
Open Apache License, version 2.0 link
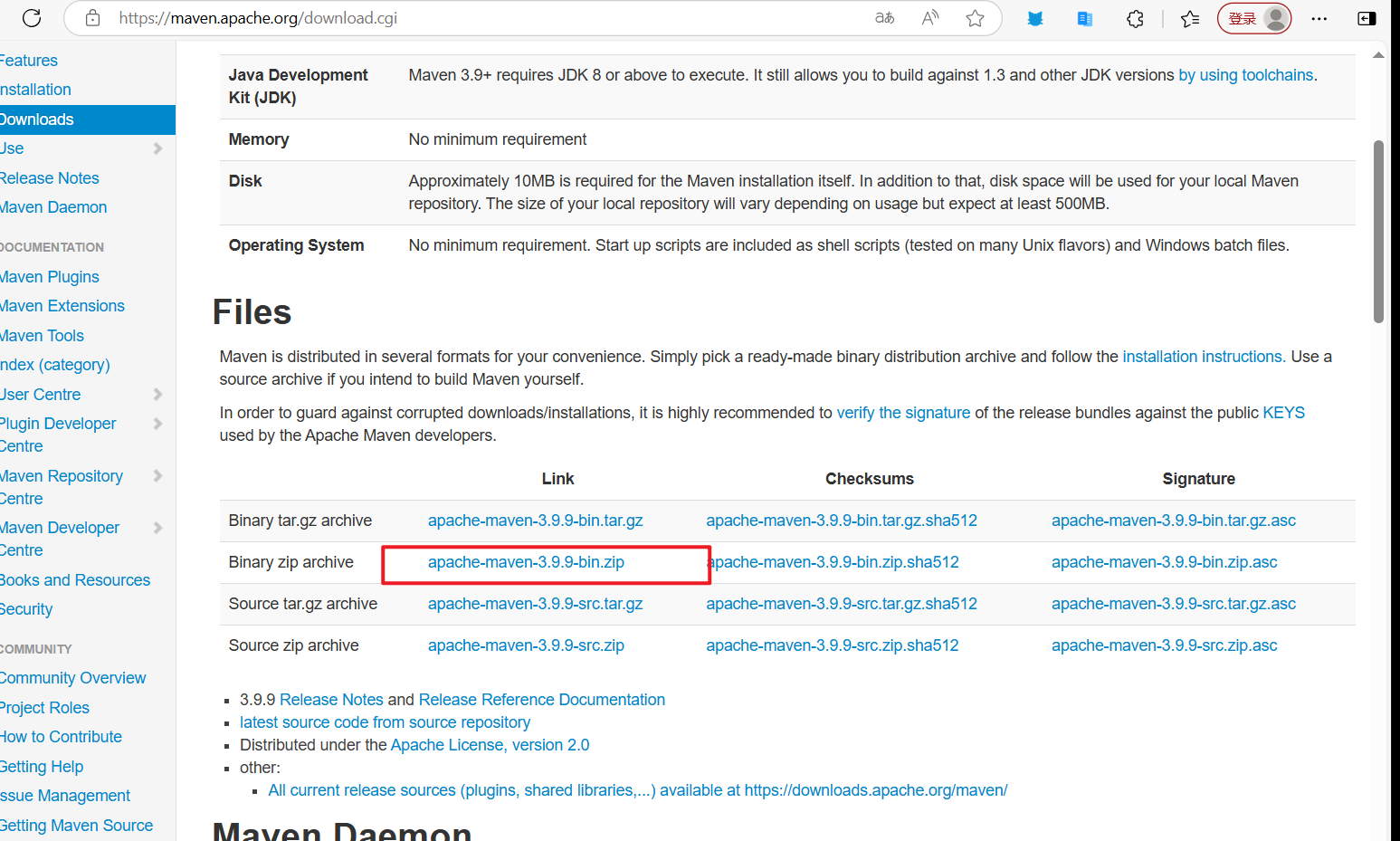pos(490,745)
